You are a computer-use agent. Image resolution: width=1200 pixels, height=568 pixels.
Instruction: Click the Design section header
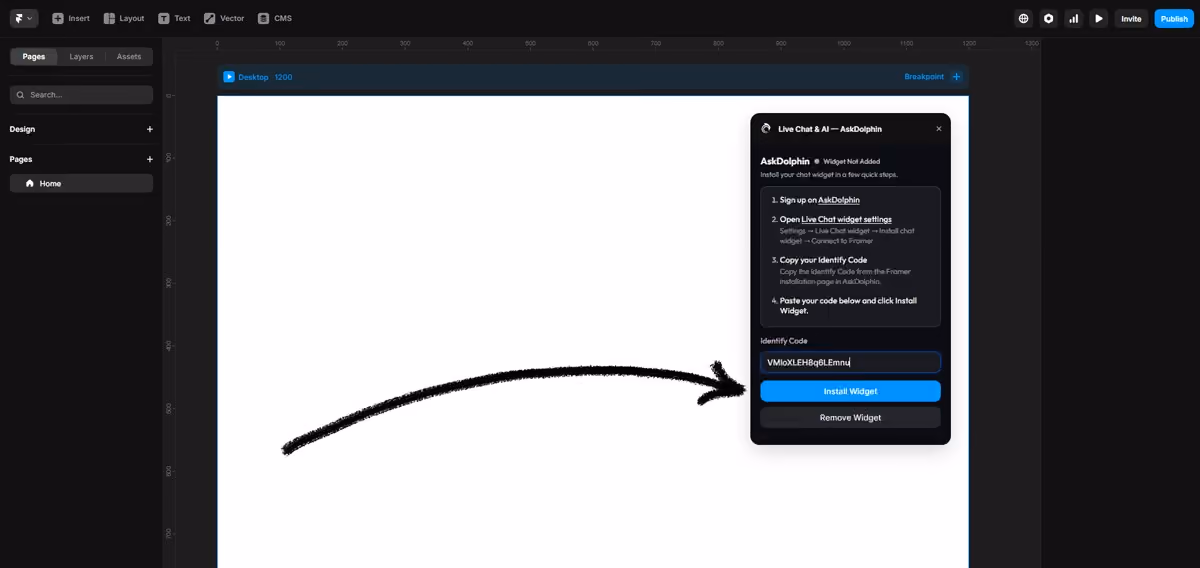[x=22, y=129]
